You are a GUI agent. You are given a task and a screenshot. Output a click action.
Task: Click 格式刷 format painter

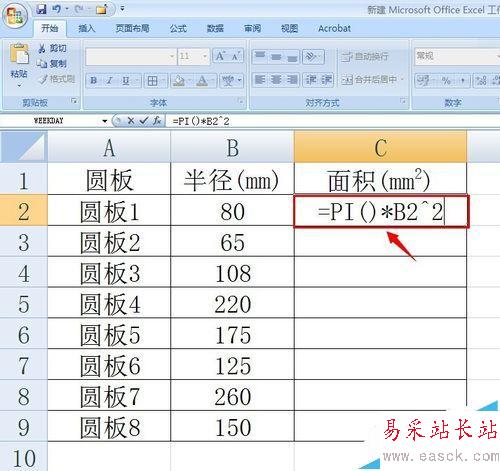pyautogui.click(x=56, y=79)
